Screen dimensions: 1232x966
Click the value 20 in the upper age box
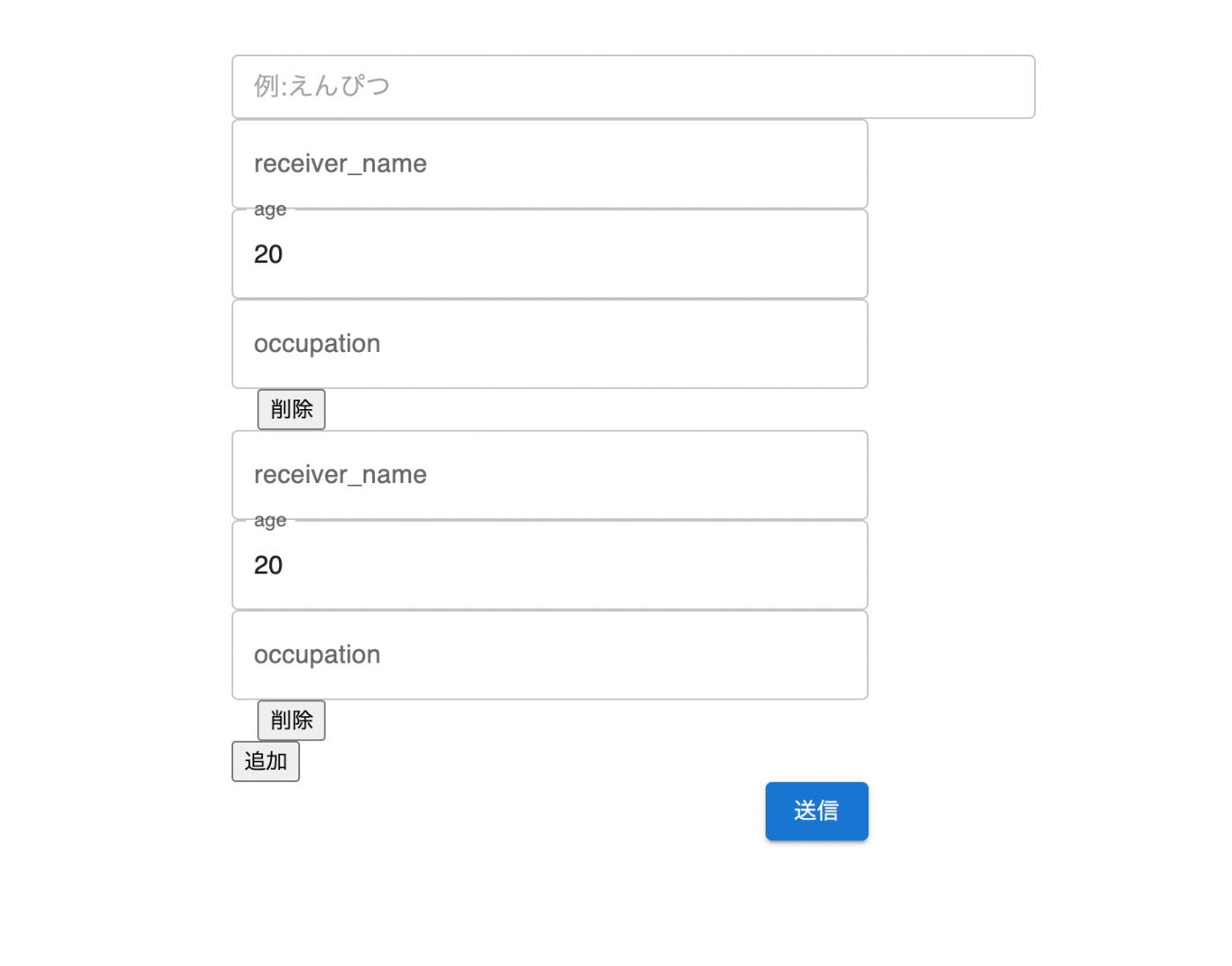[x=268, y=254]
